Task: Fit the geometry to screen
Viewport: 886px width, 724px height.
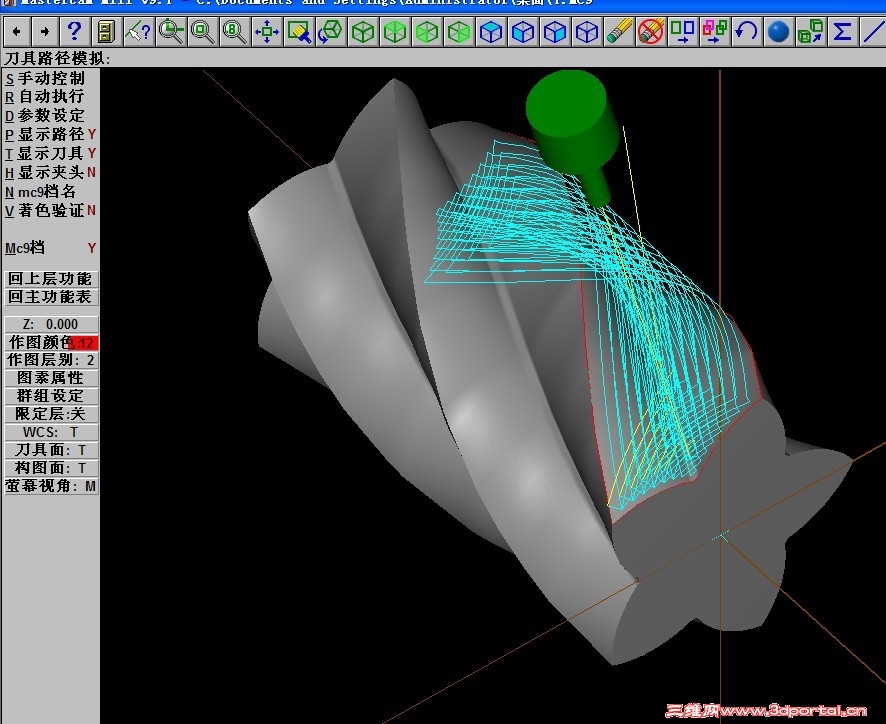Action: [267, 32]
